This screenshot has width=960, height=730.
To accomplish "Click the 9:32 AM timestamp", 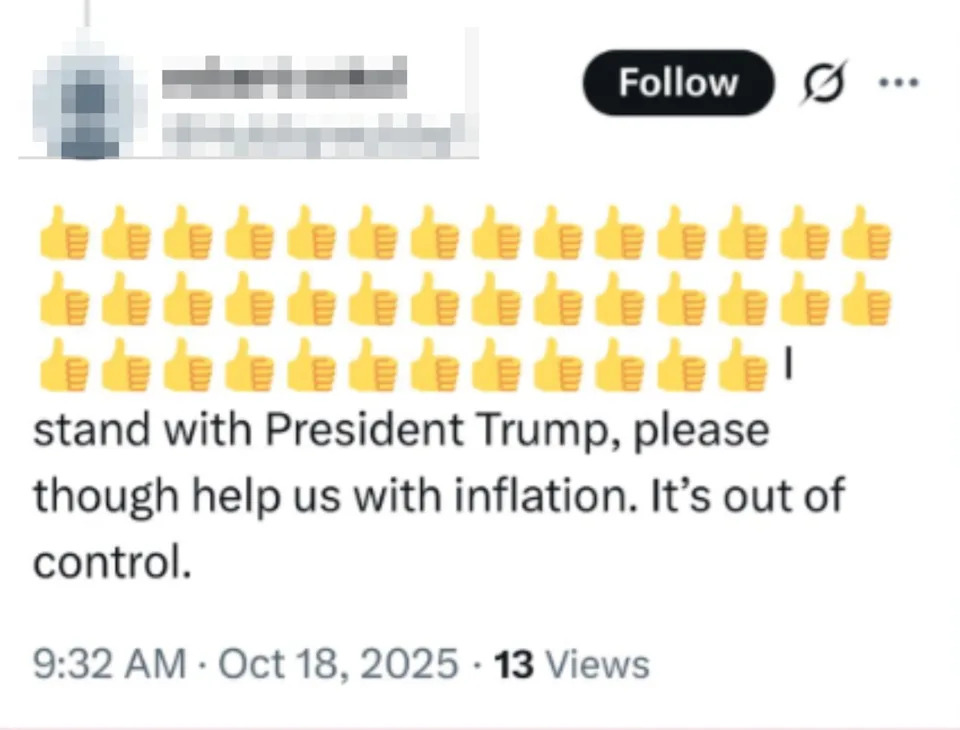I will 110,664.
